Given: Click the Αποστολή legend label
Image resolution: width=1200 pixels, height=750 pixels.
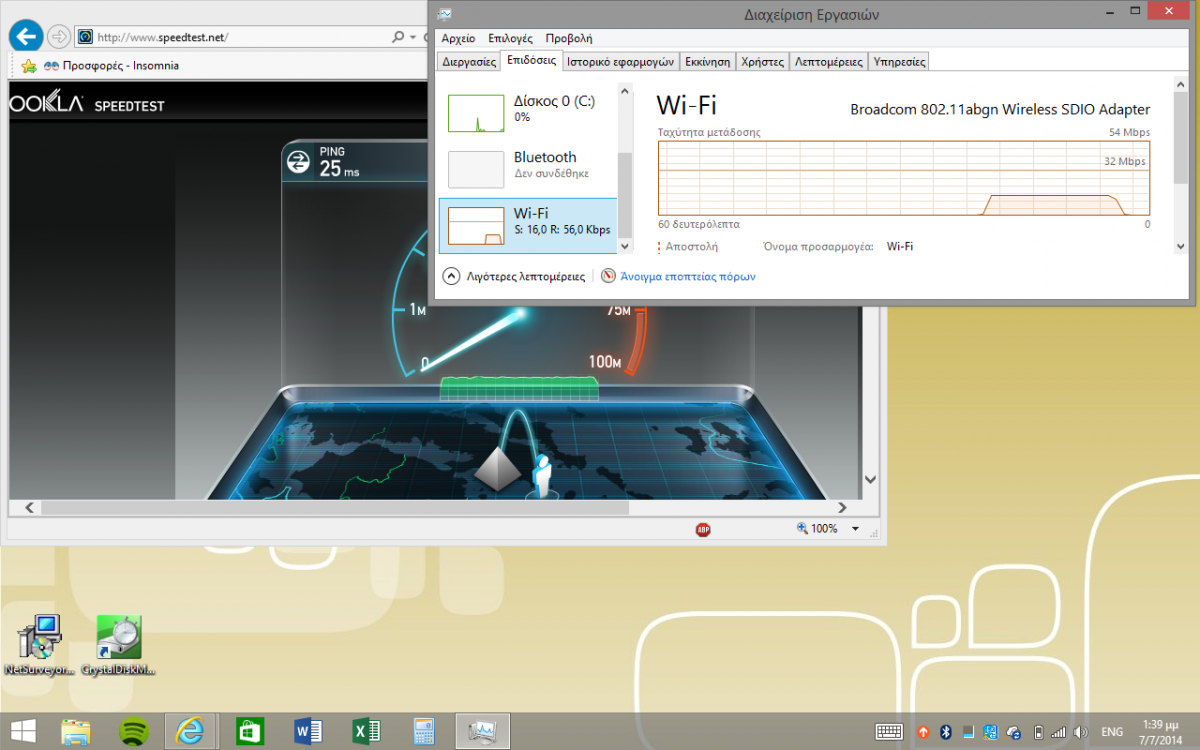Looking at the screenshot, I should click(x=691, y=246).
